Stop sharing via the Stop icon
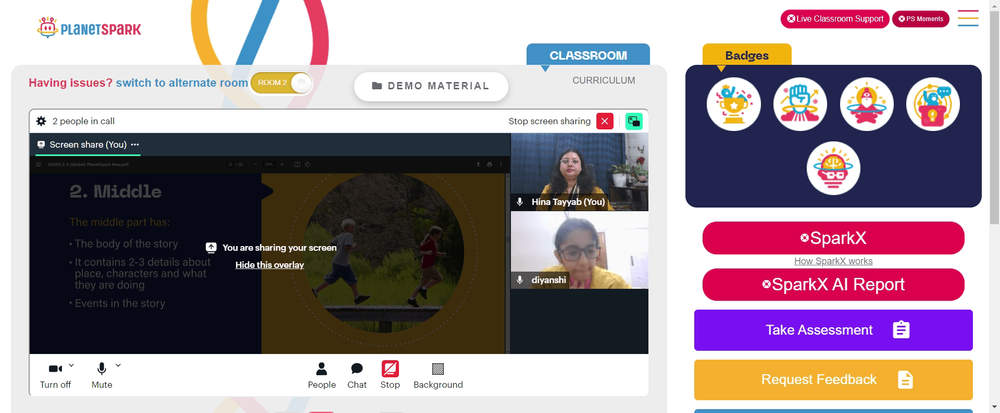The width and height of the screenshot is (1000, 413). tap(390, 375)
